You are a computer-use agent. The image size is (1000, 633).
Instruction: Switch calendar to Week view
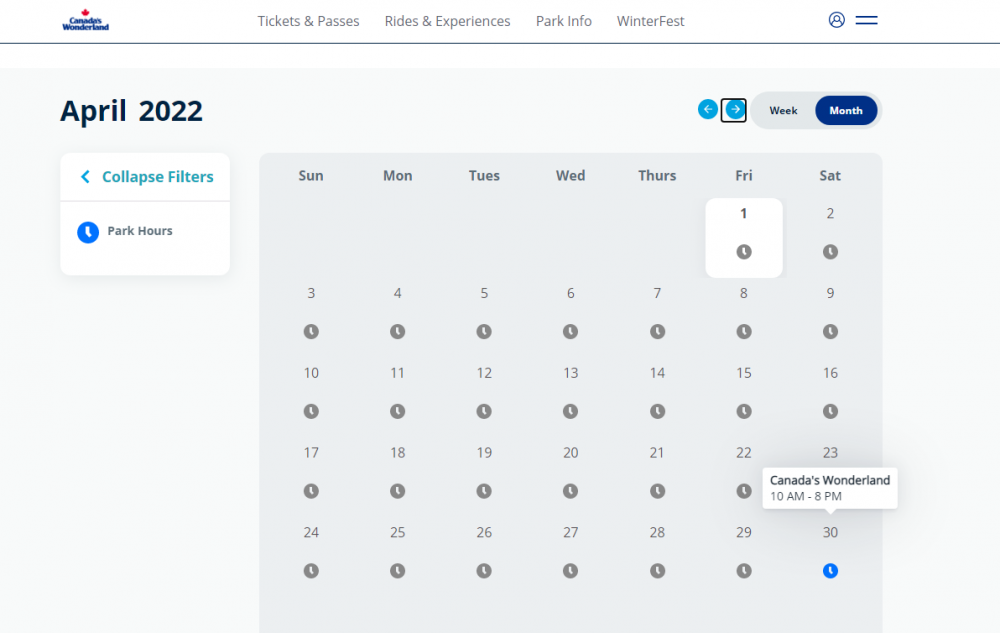click(x=783, y=111)
